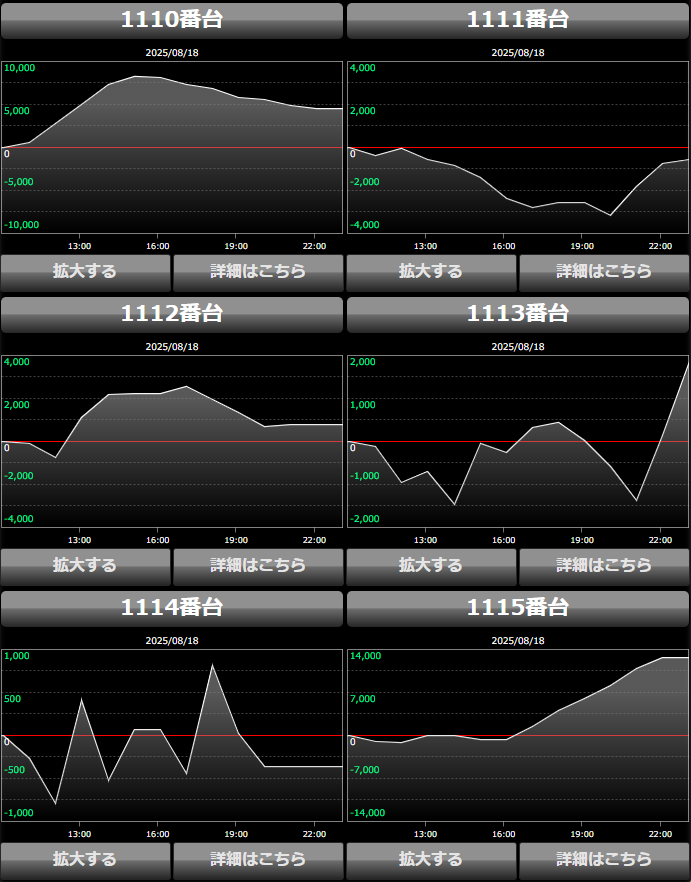This screenshot has height=882, width=691.
Task: Click the 16:00 time label under 1114 graph
Action: coord(158,834)
